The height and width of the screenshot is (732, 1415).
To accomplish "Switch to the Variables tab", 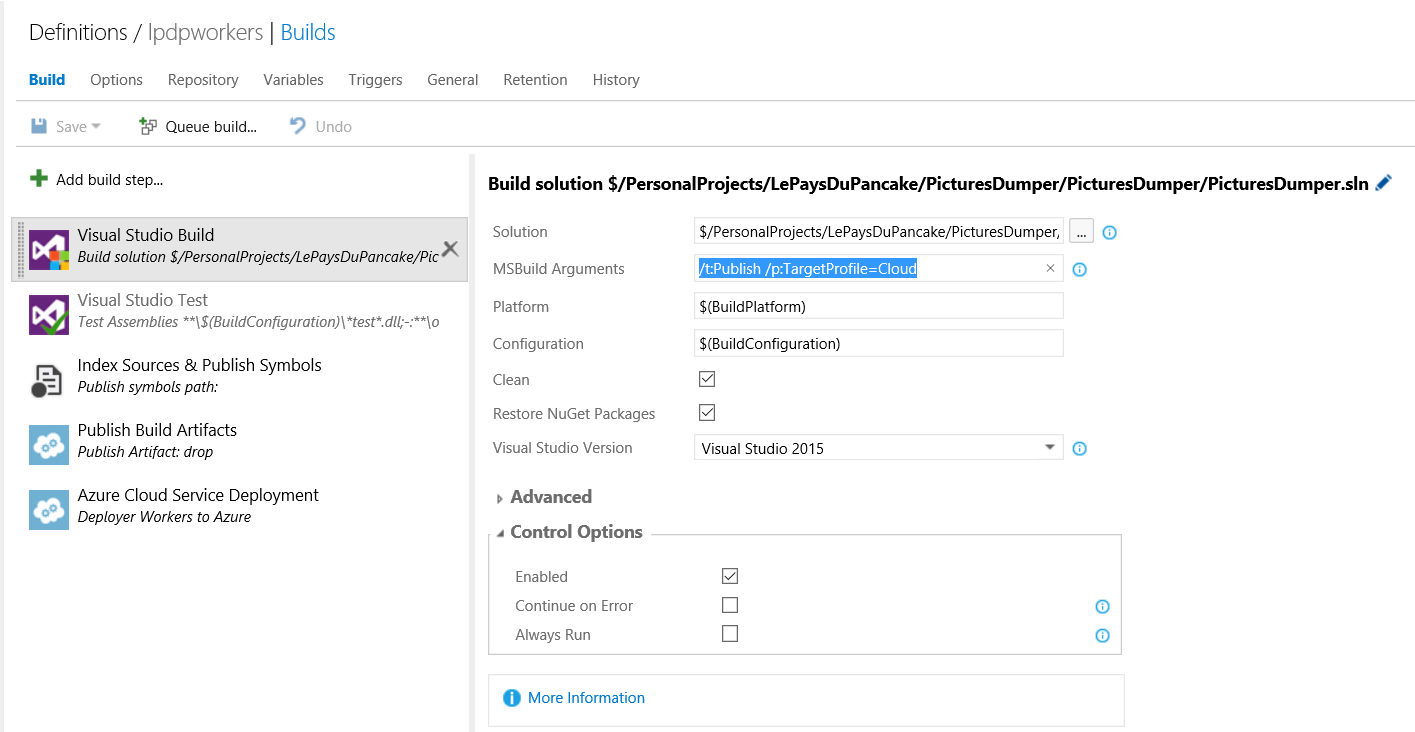I will click(293, 80).
